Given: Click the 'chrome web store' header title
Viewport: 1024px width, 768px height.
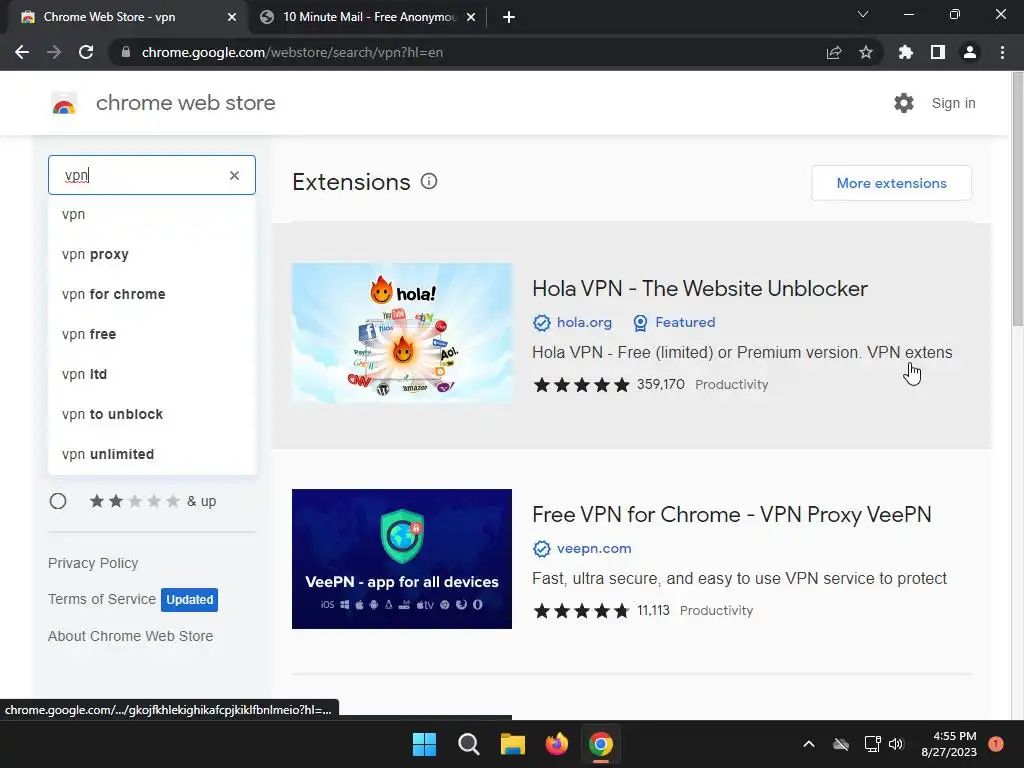Looking at the screenshot, I should tap(185, 103).
